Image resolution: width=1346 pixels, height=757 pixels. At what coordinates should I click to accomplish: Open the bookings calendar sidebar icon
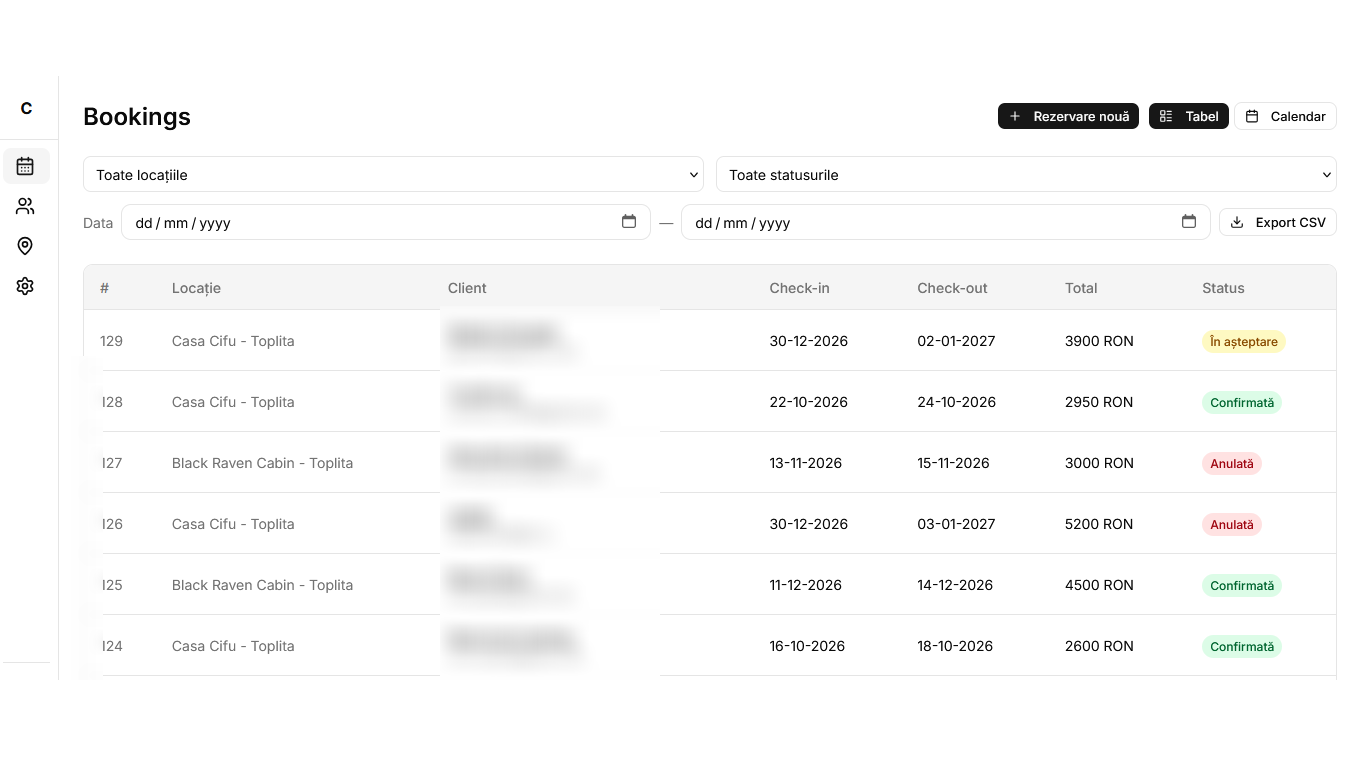[26, 166]
